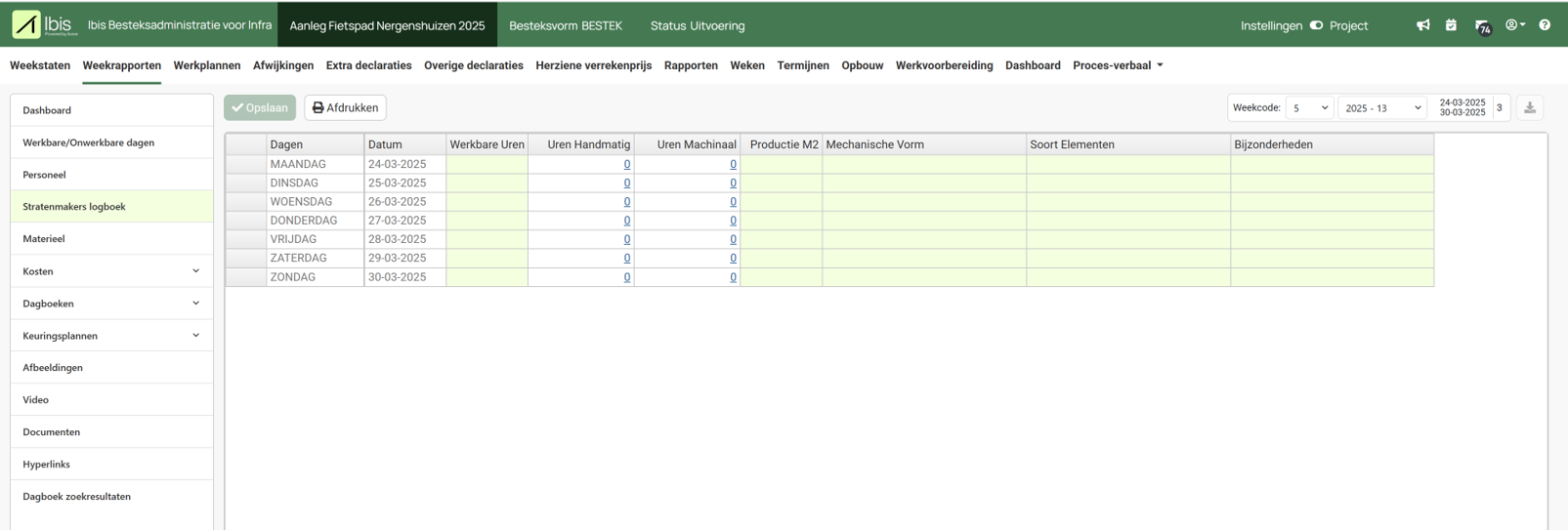
Task: Open the Proces-verbaal dropdown menu
Action: [x=1118, y=65]
